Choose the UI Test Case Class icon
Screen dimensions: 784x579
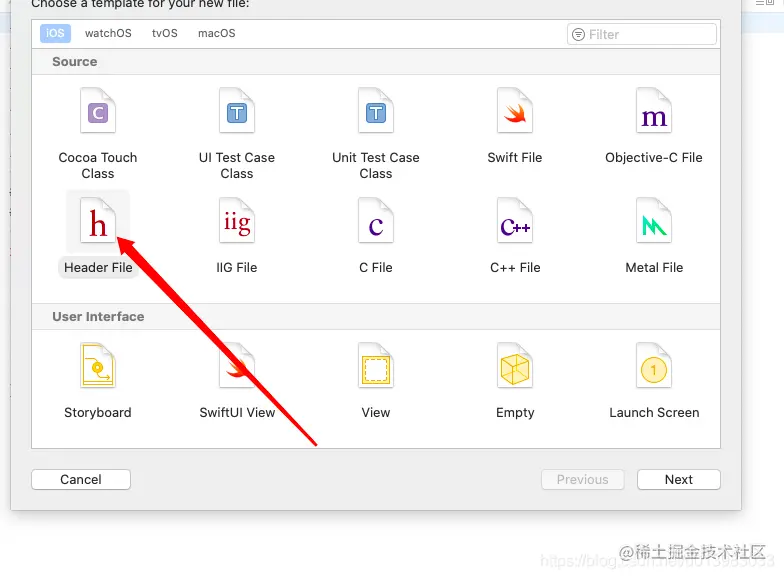(x=237, y=110)
